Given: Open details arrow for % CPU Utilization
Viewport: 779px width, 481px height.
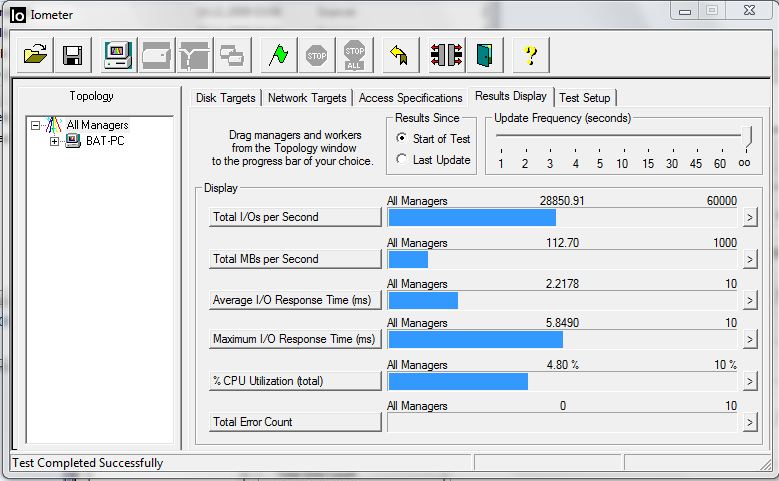Looking at the screenshot, I should coord(750,381).
